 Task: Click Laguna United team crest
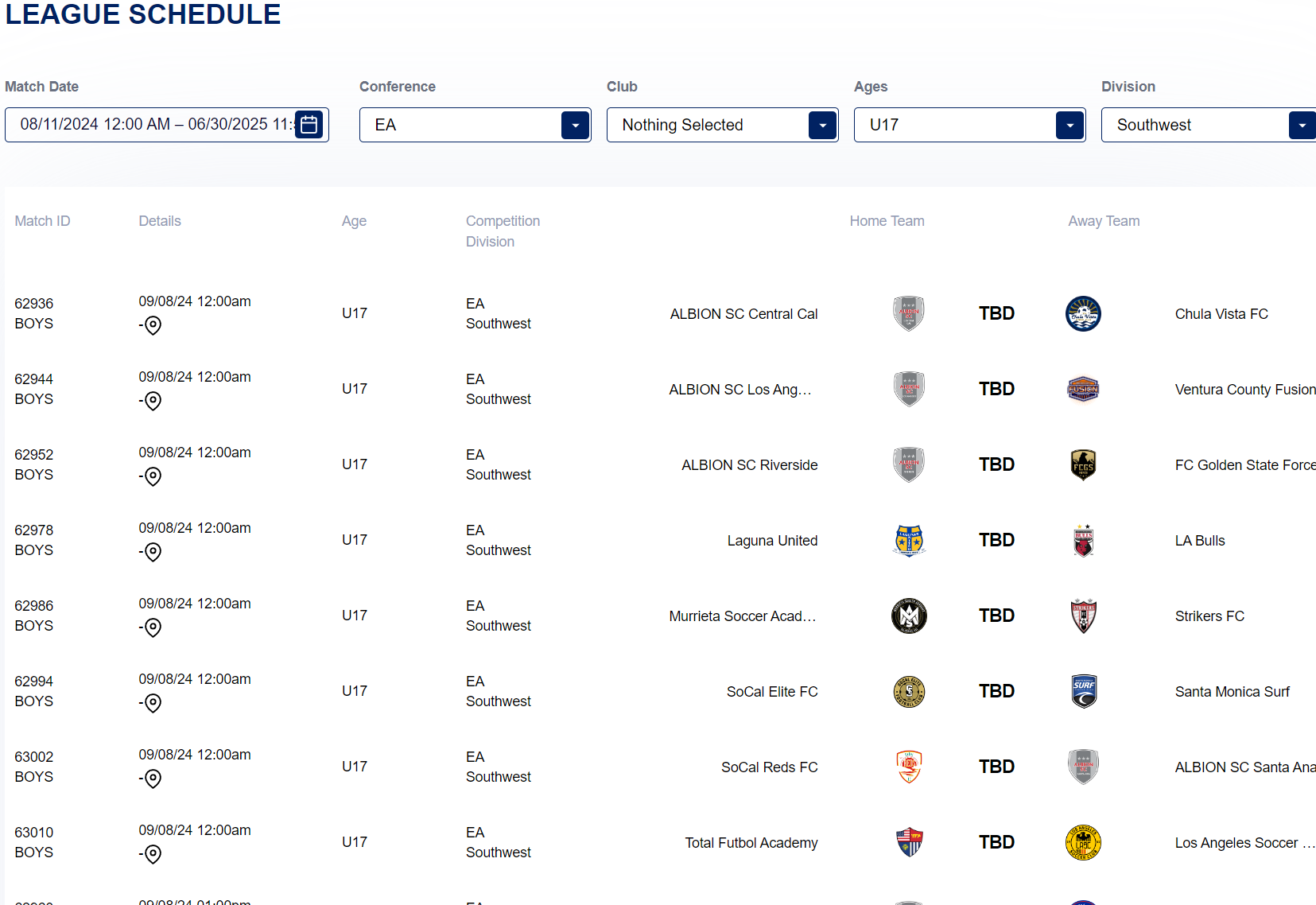click(909, 540)
